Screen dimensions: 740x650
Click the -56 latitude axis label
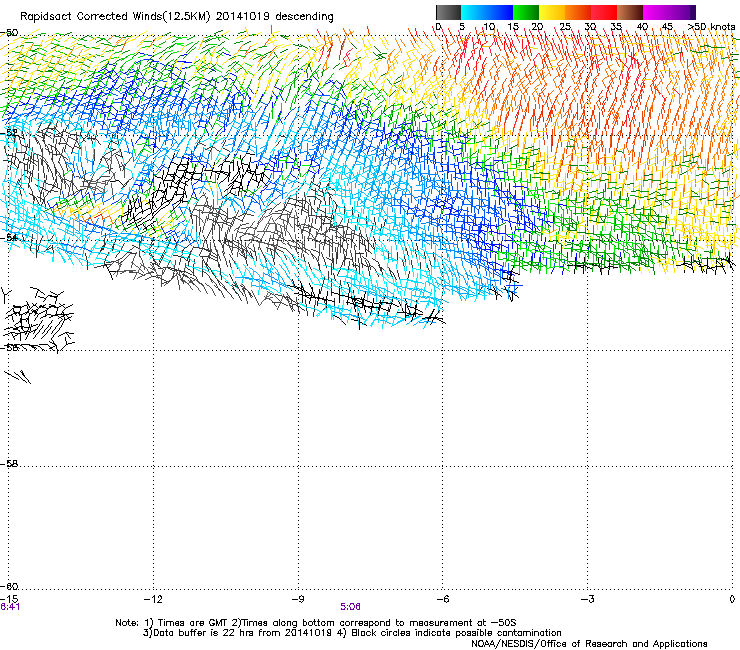point(10,347)
